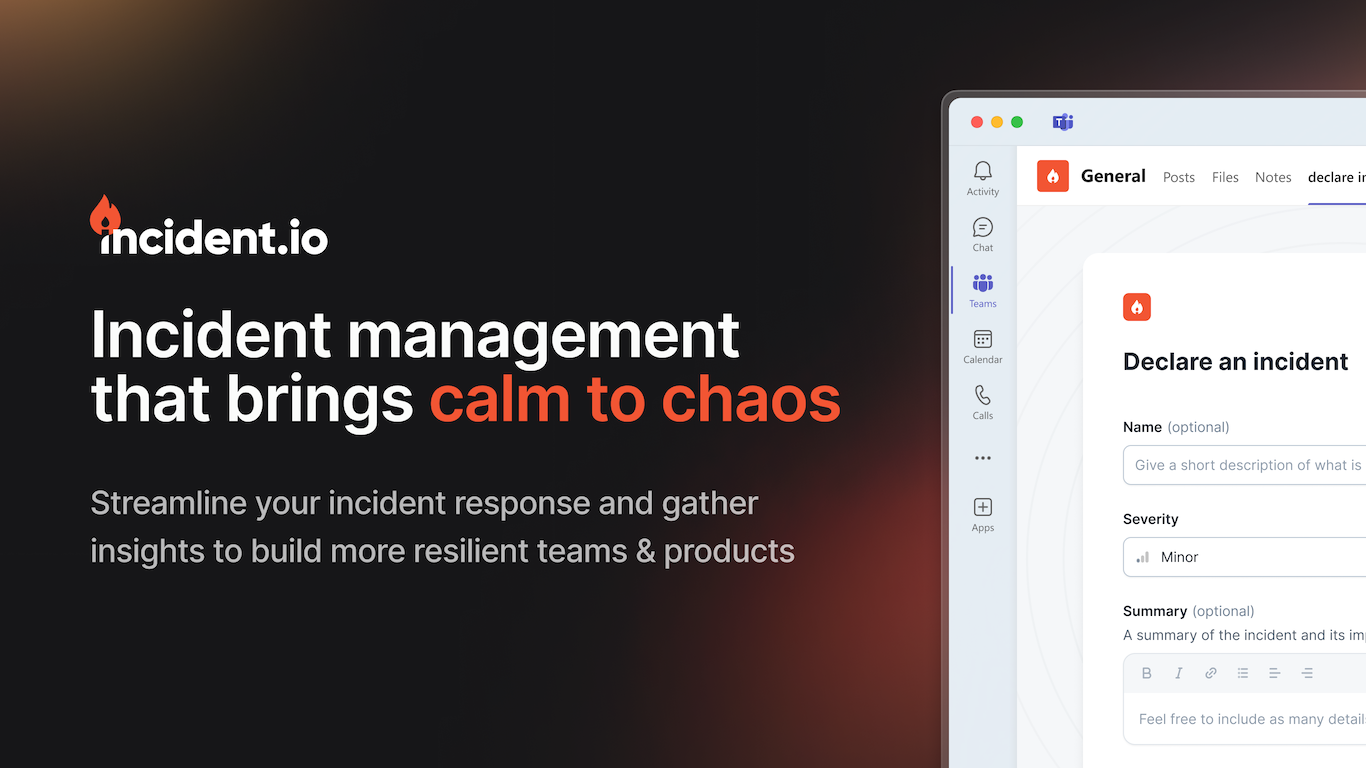This screenshot has width=1366, height=768.
Task: Click the yellow minimize window button
Action: [997, 122]
